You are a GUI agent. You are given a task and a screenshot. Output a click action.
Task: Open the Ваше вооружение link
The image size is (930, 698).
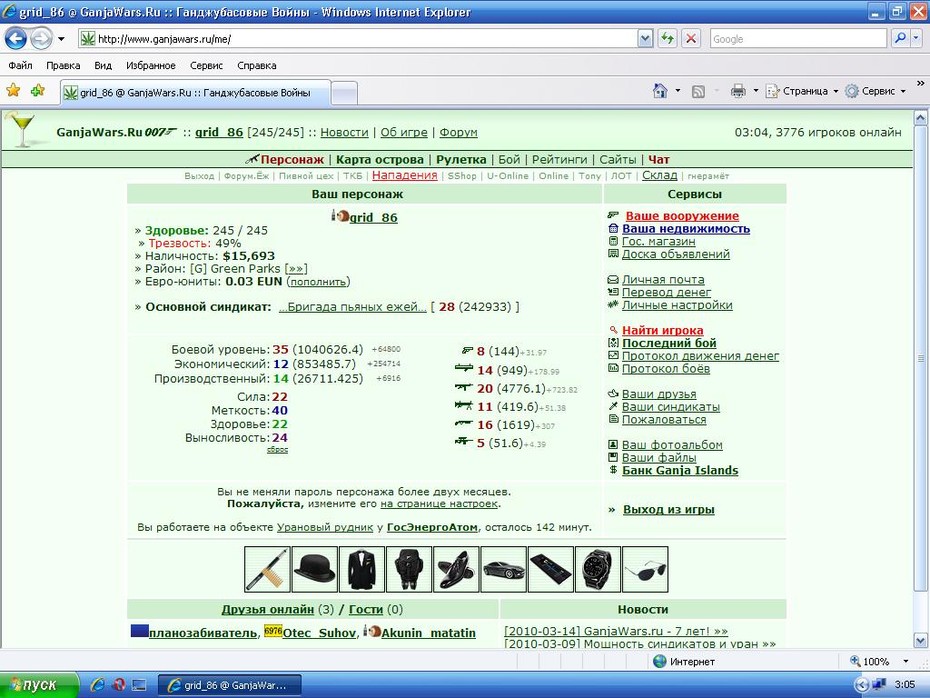682,216
